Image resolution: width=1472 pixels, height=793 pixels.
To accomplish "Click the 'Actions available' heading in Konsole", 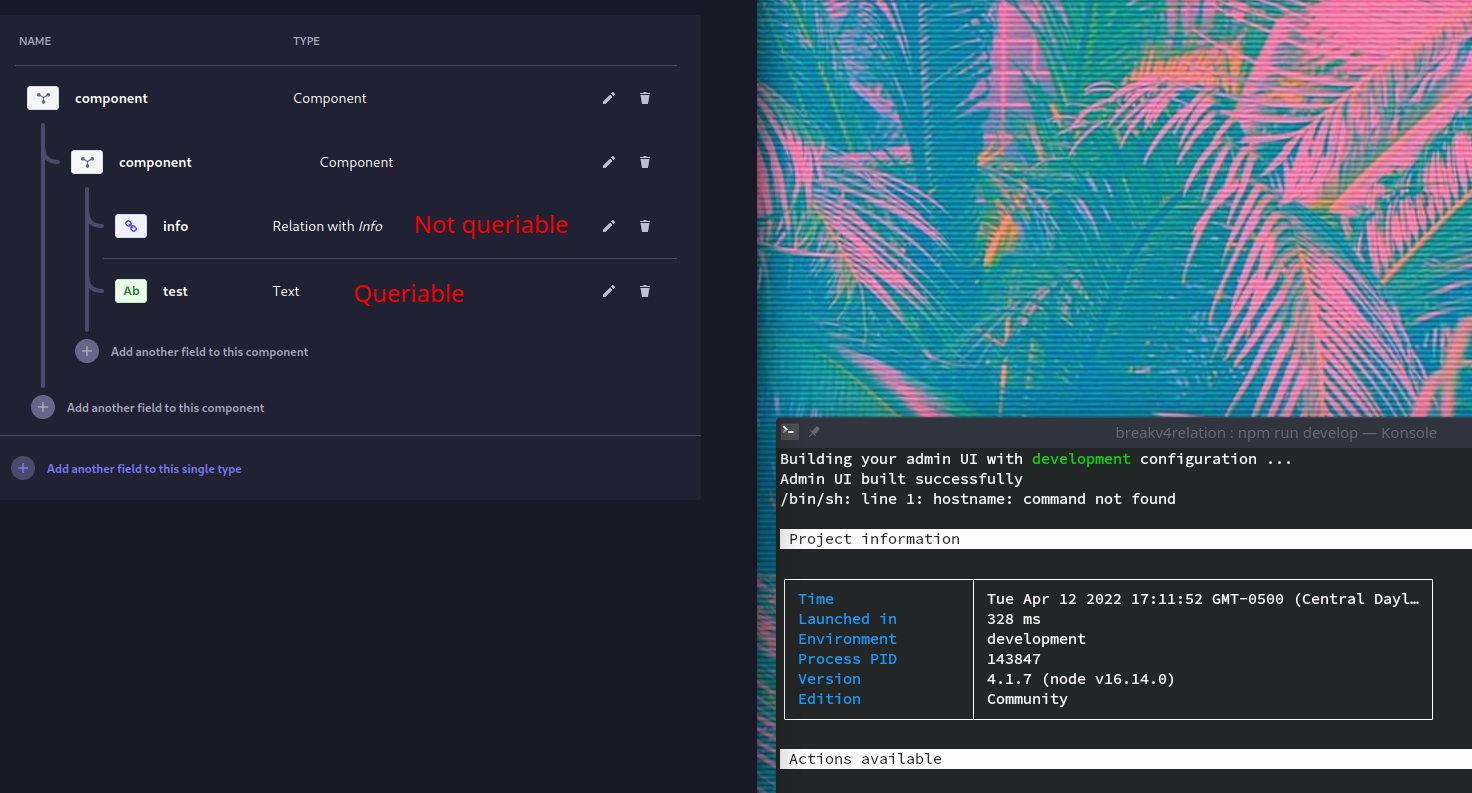I will point(865,759).
